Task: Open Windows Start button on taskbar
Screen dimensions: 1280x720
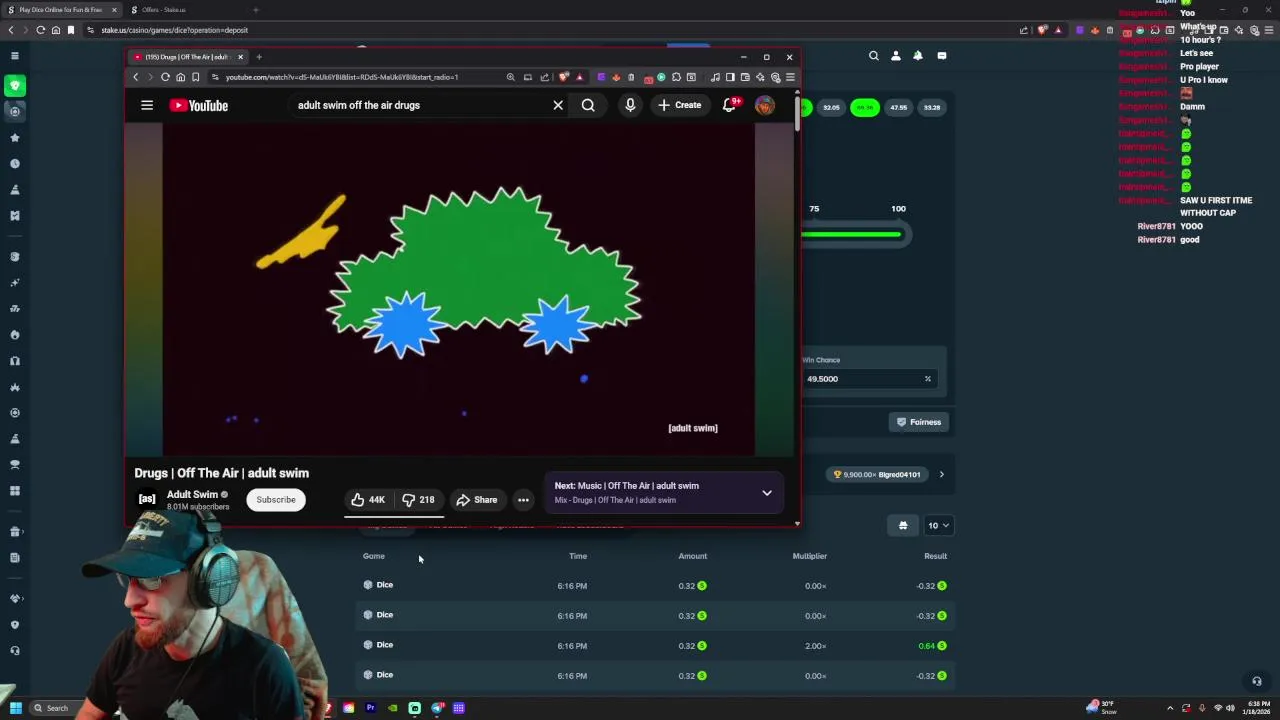Action: [15, 708]
